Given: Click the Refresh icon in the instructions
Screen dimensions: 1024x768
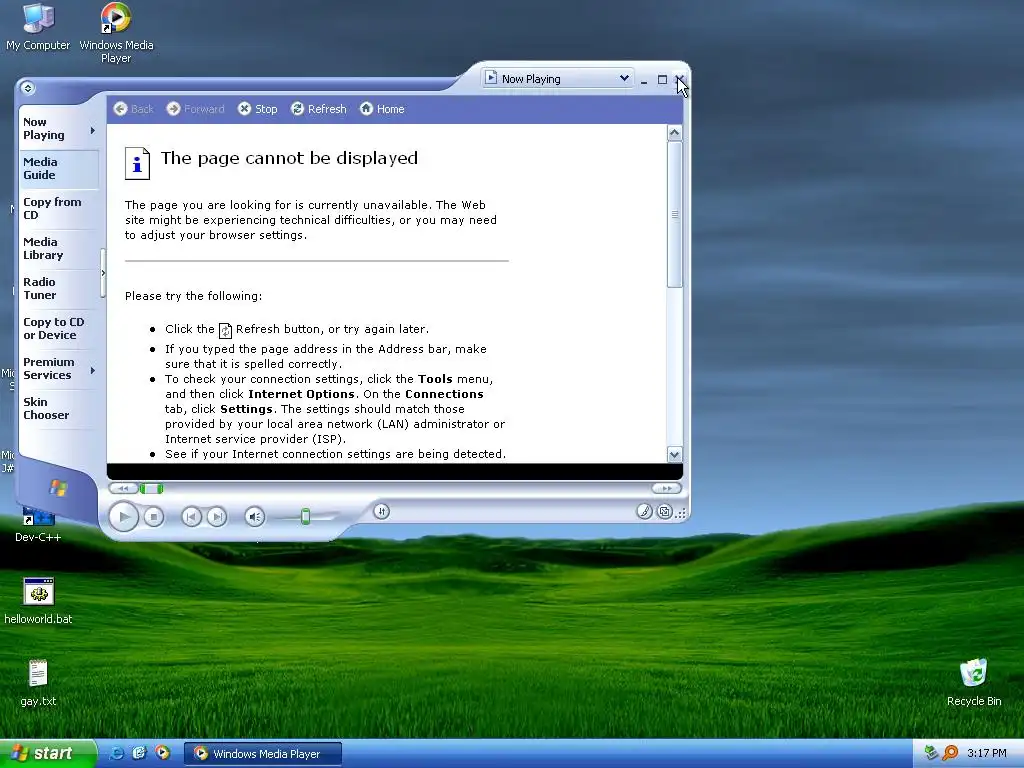Looking at the screenshot, I should [225, 330].
